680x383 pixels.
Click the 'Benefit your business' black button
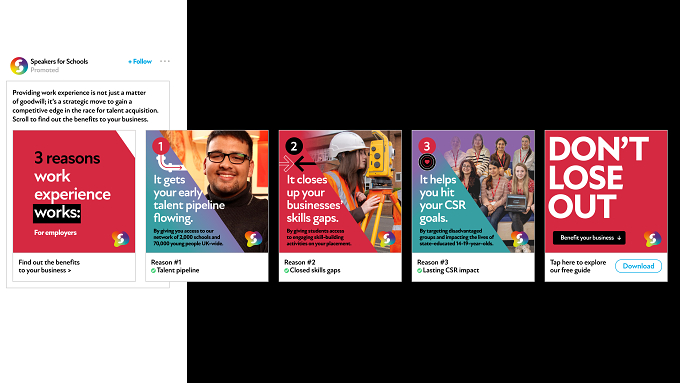point(589,238)
